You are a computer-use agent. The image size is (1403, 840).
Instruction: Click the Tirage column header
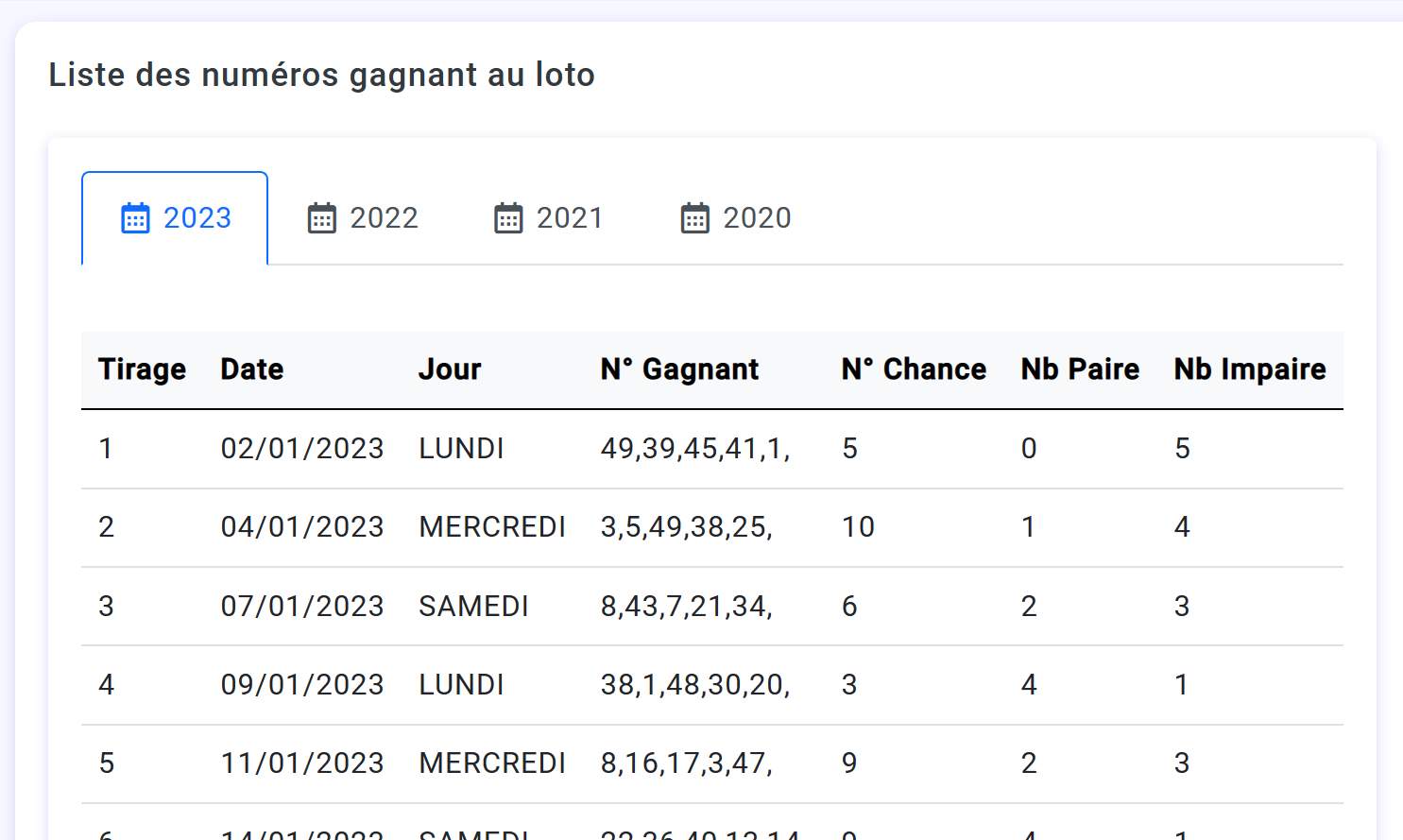pos(143,369)
